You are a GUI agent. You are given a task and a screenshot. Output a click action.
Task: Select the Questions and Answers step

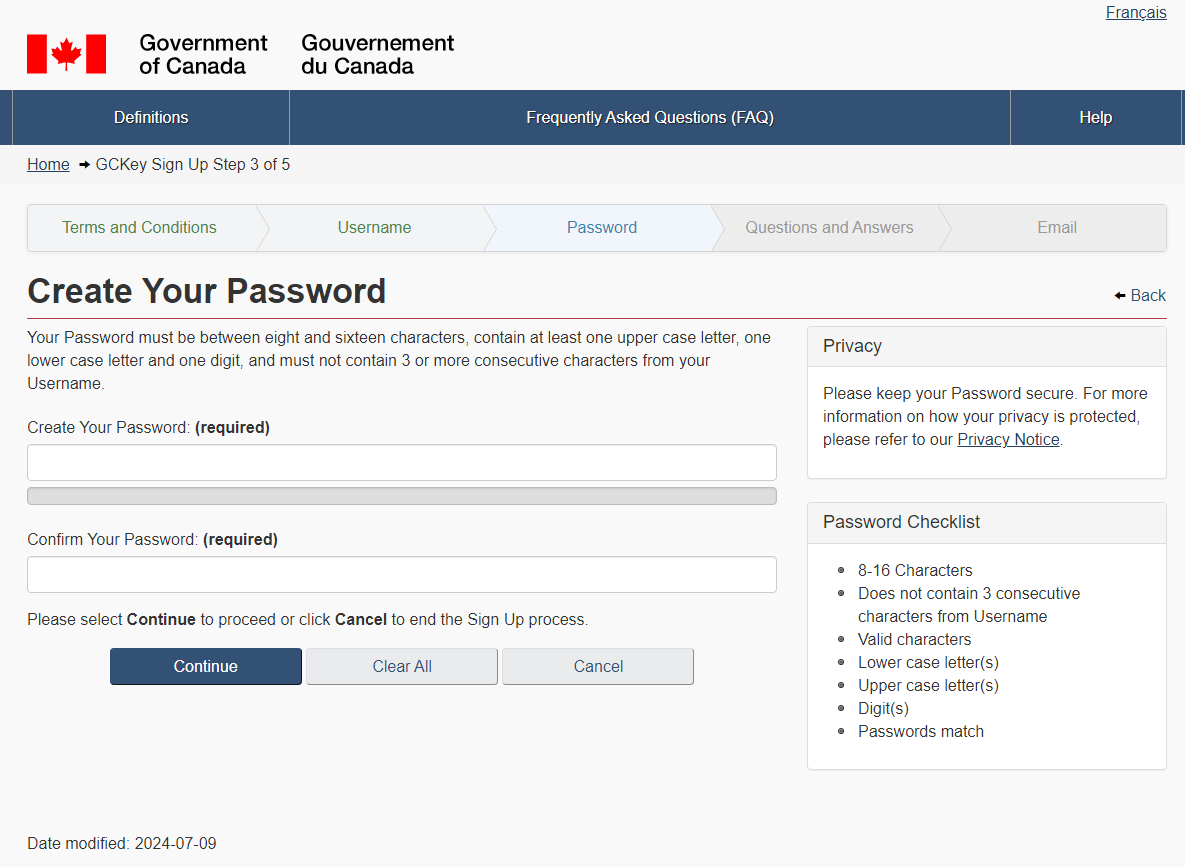(x=829, y=228)
